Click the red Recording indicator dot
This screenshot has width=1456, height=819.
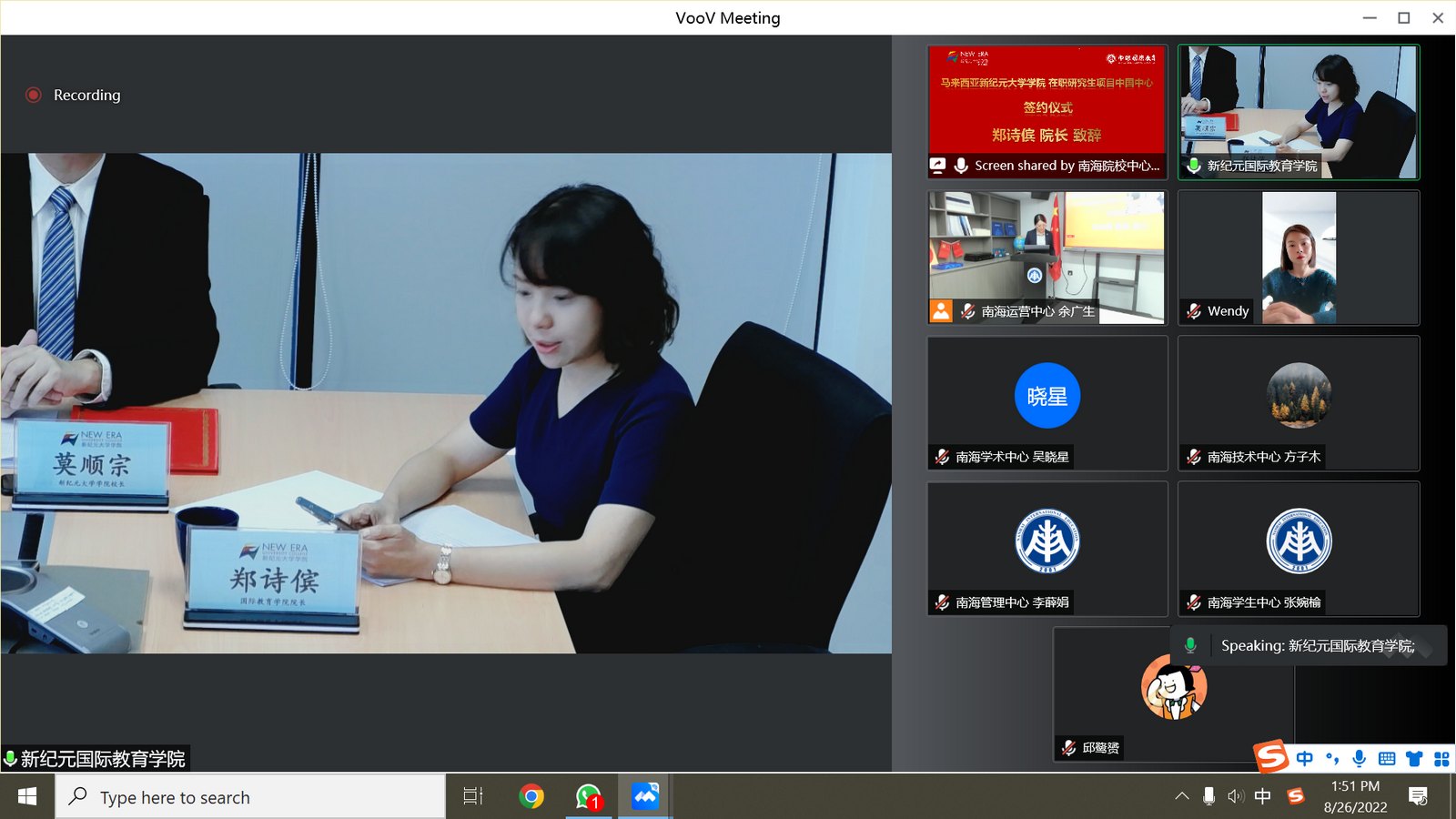[34, 95]
